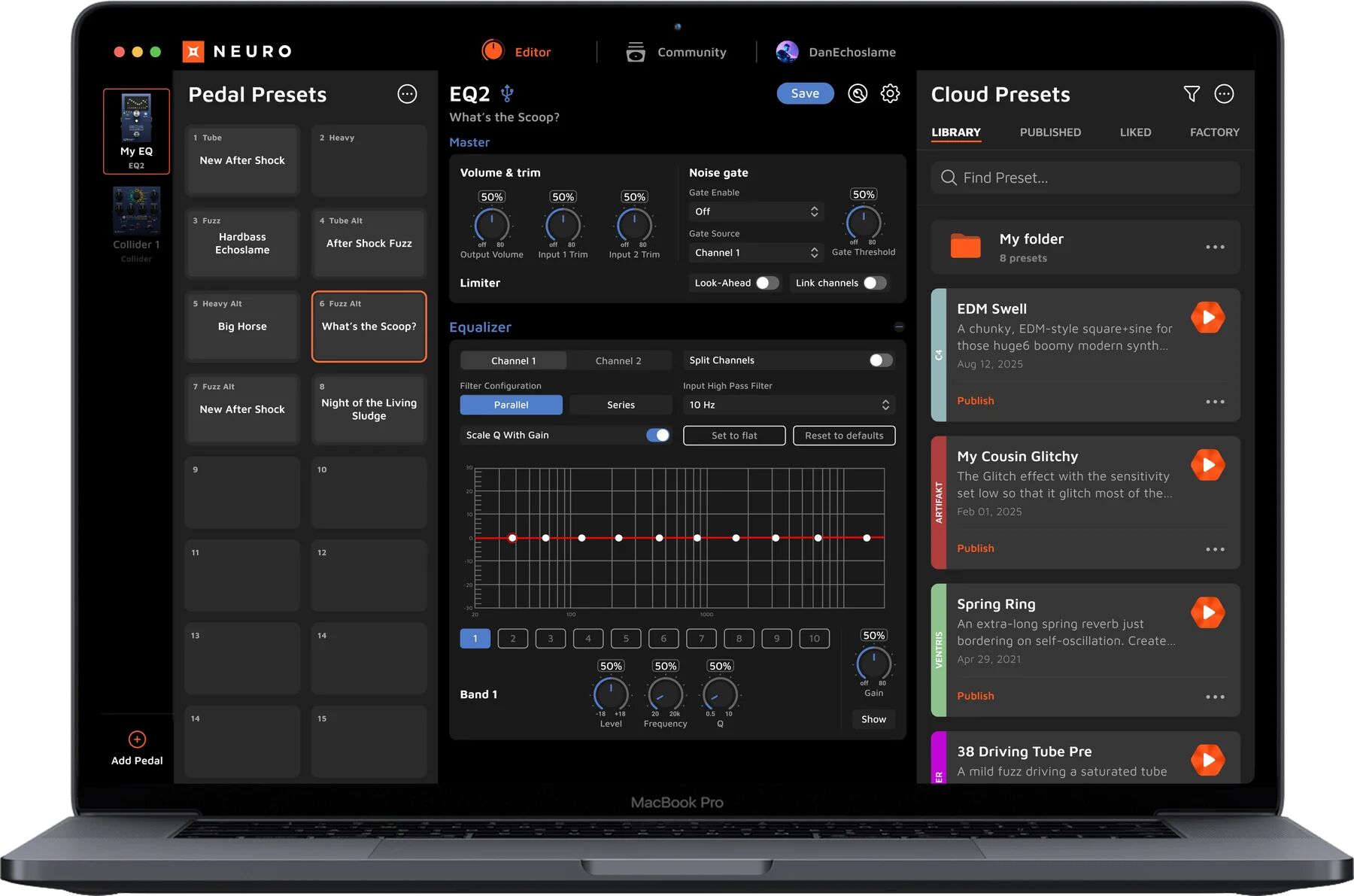Viewport: 1354px width, 896px height.
Task: Open EQ2 settings gear
Action: (891, 93)
